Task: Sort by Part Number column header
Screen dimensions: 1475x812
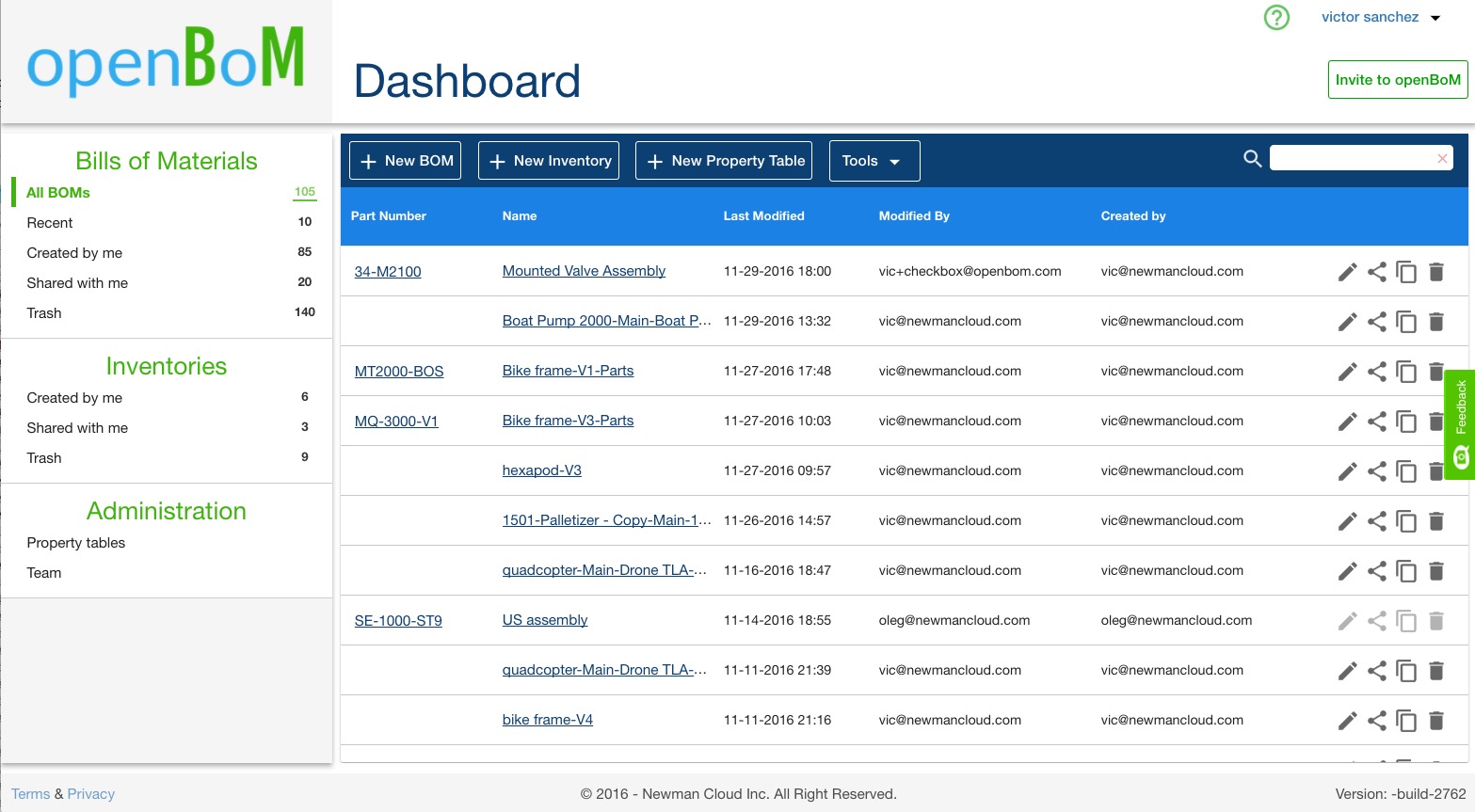Action: [x=389, y=216]
